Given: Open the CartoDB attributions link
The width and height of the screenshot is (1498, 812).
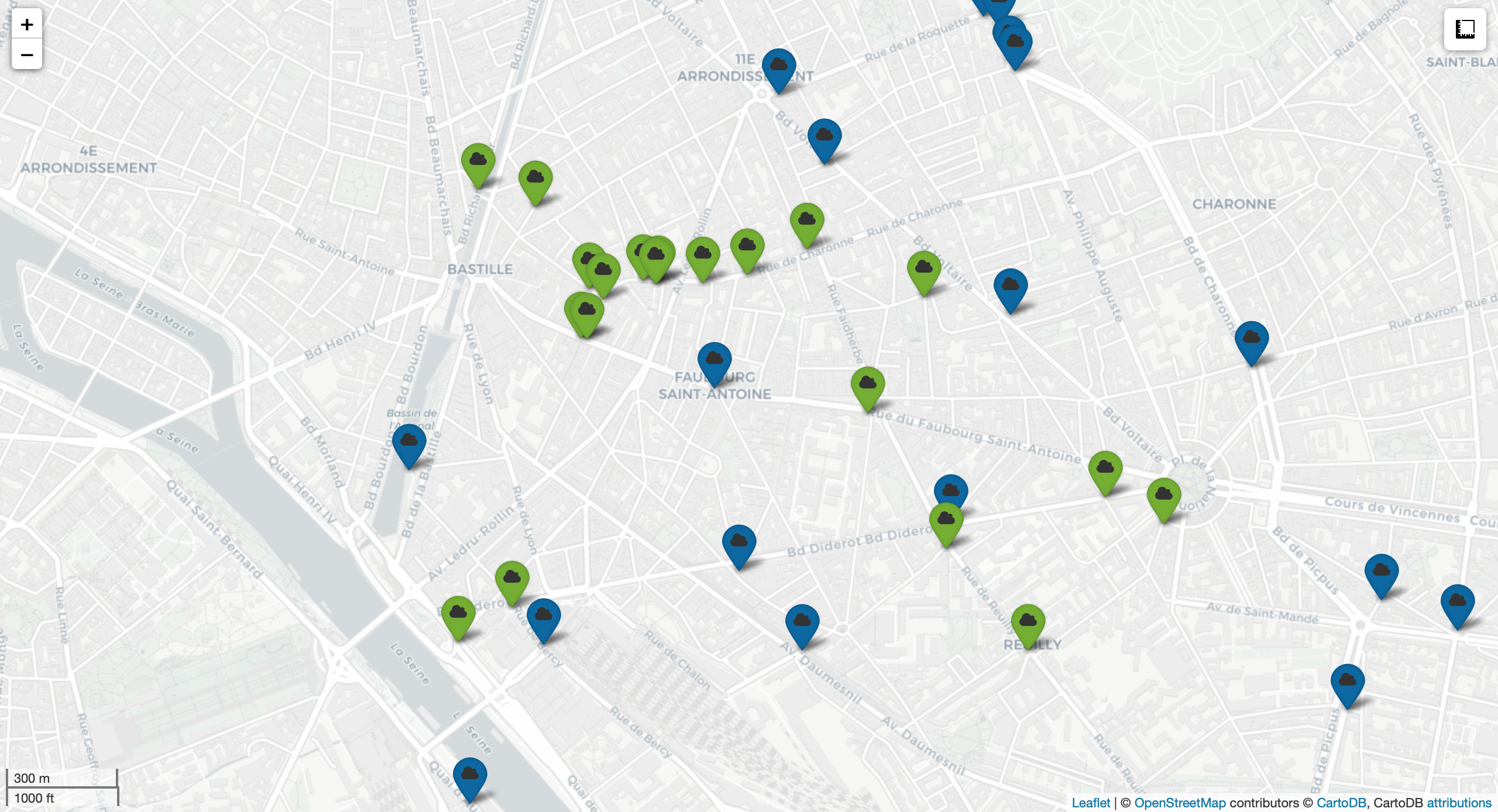Looking at the screenshot, I should click(x=1459, y=803).
